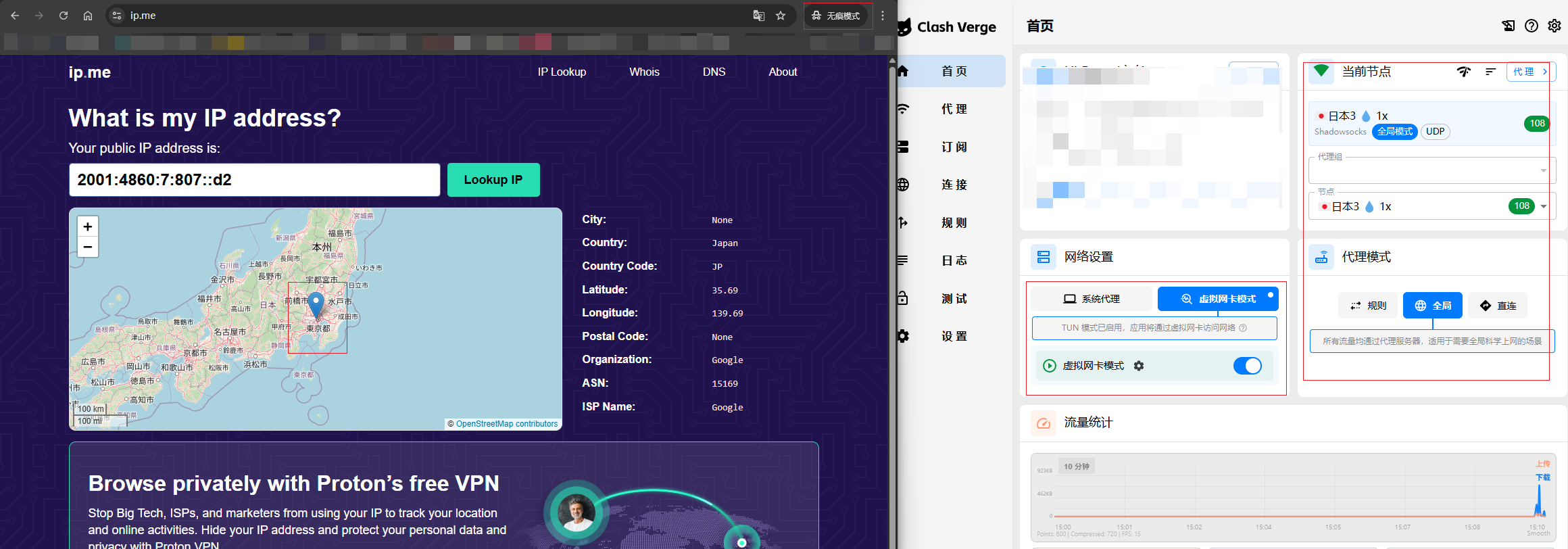The image size is (1568, 549).
Task: Open 订阅 in Clash Verge sidebar
Action: coord(954,147)
